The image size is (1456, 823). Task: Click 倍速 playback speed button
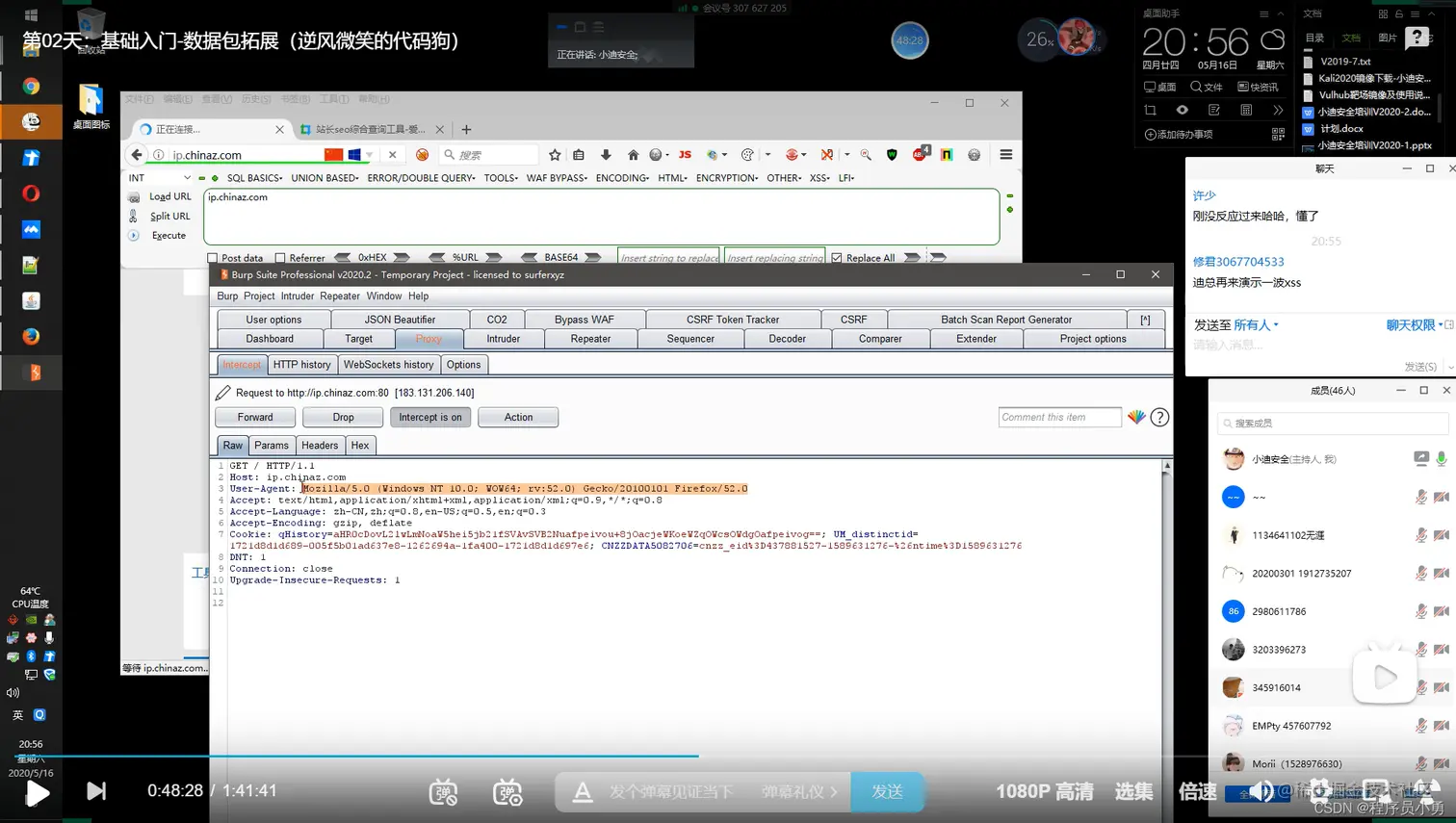click(x=1198, y=791)
